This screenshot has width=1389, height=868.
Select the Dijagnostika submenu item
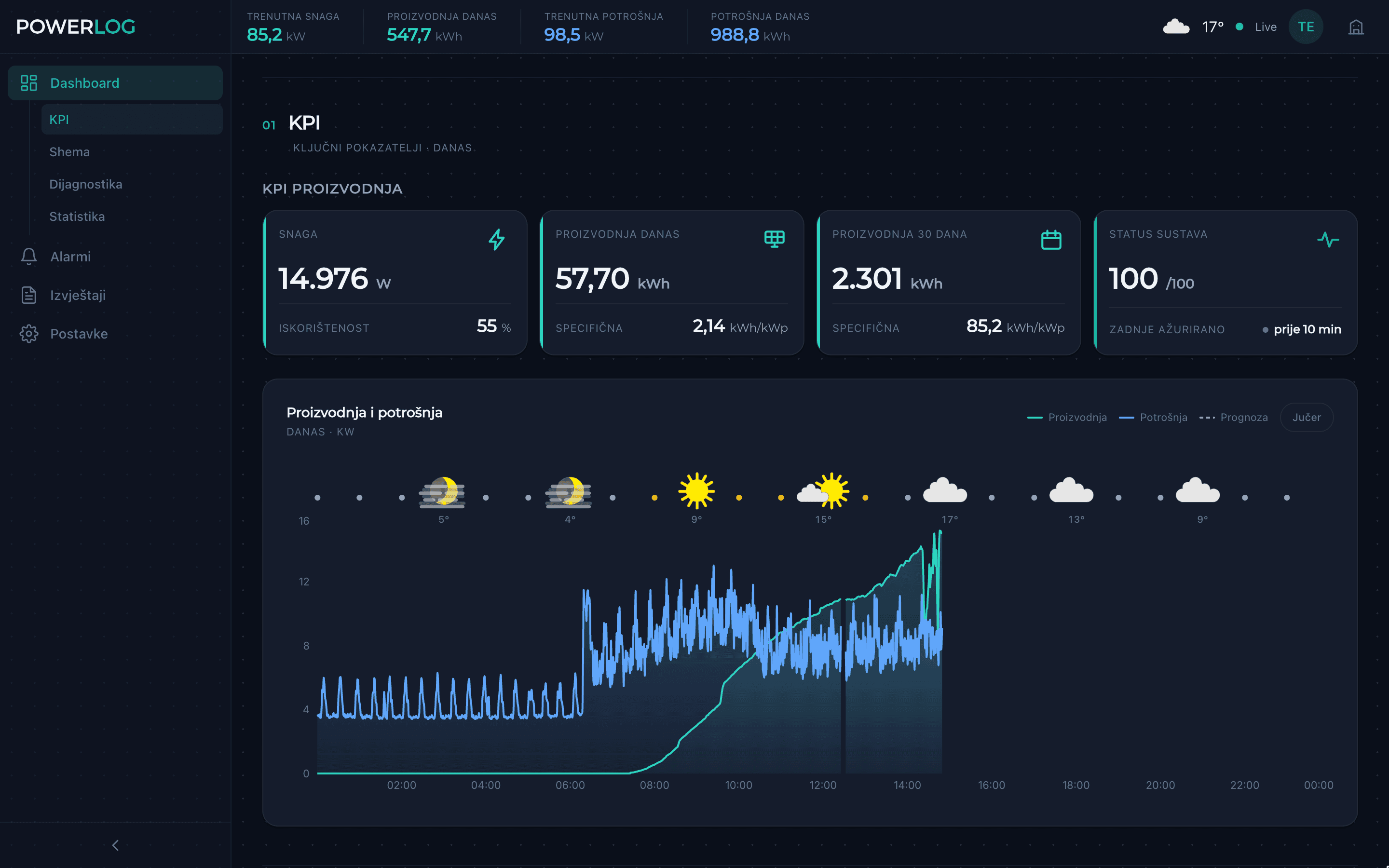click(85, 184)
